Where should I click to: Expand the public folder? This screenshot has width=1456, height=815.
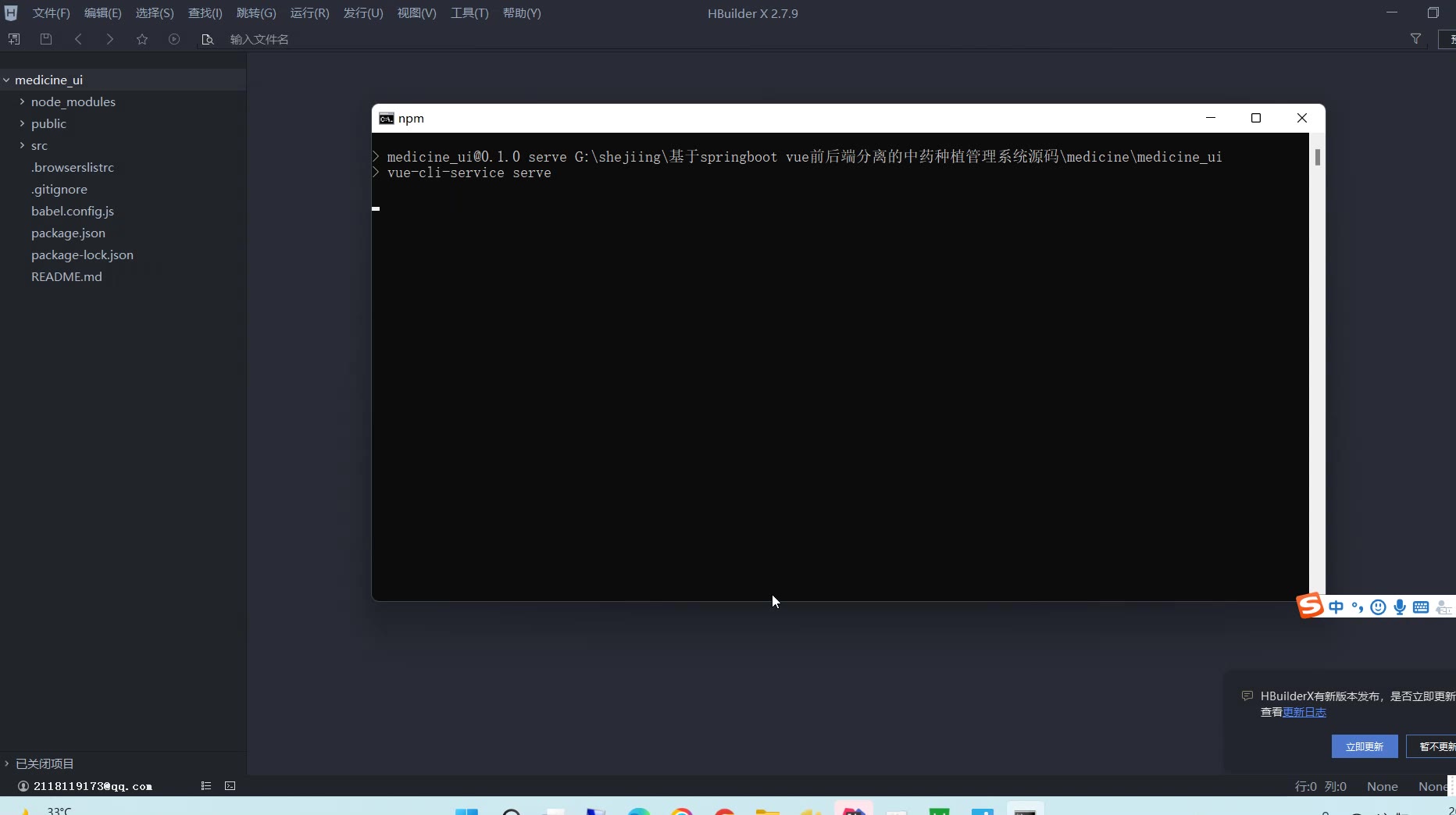22,123
